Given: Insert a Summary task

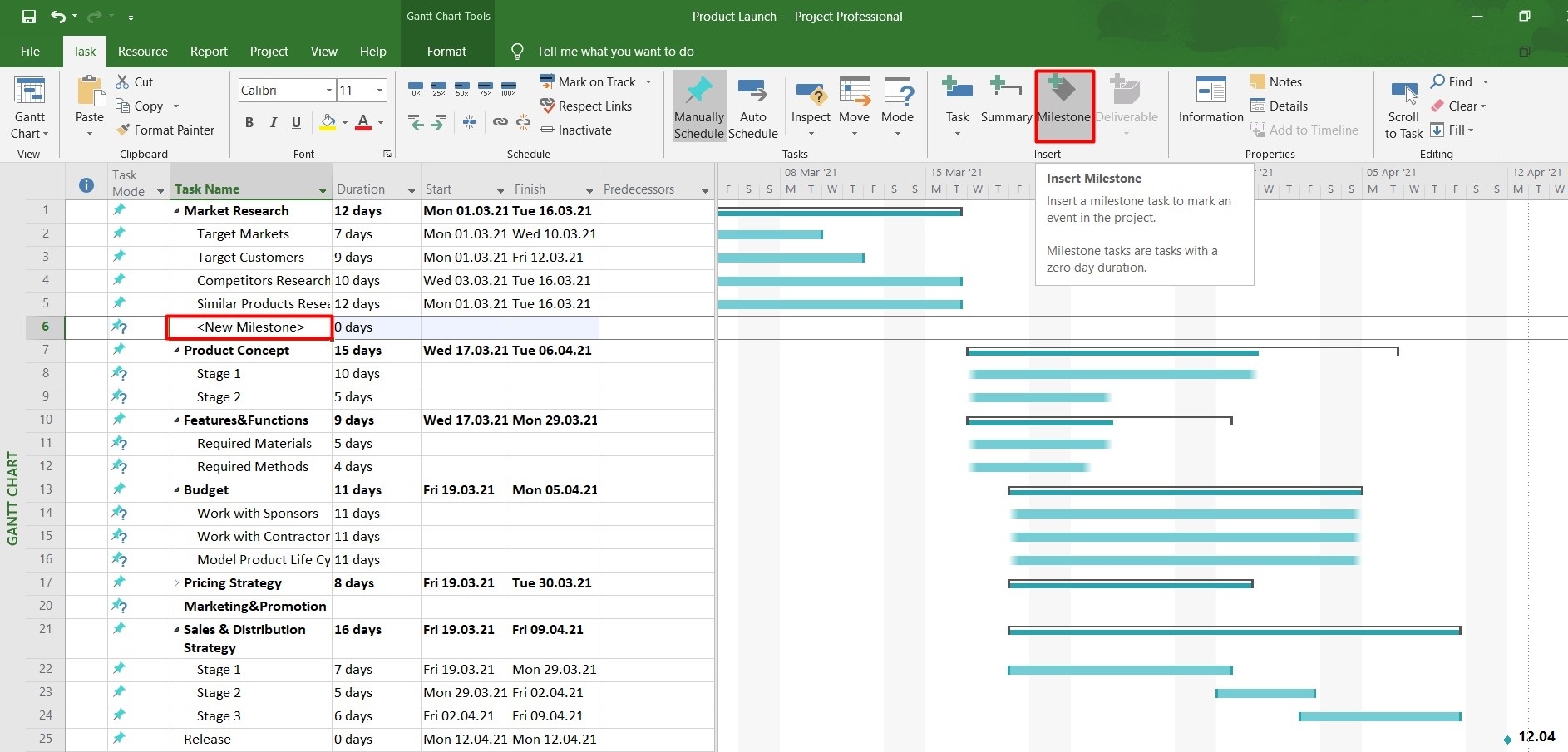Looking at the screenshot, I should (x=1005, y=105).
